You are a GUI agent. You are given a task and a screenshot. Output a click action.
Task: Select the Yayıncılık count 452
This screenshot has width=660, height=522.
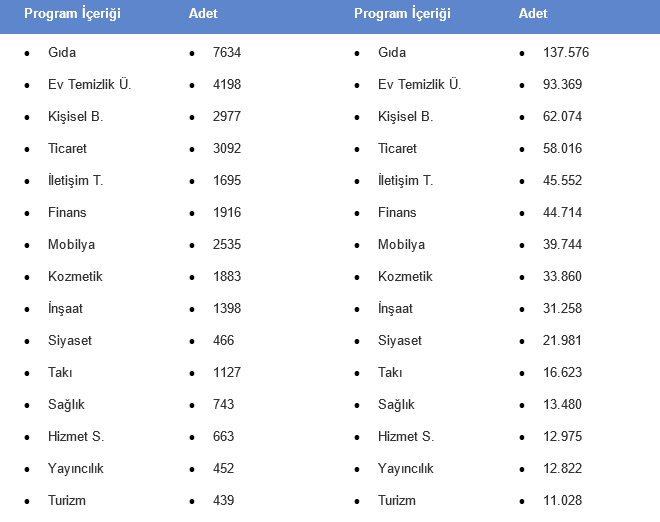pos(223,469)
